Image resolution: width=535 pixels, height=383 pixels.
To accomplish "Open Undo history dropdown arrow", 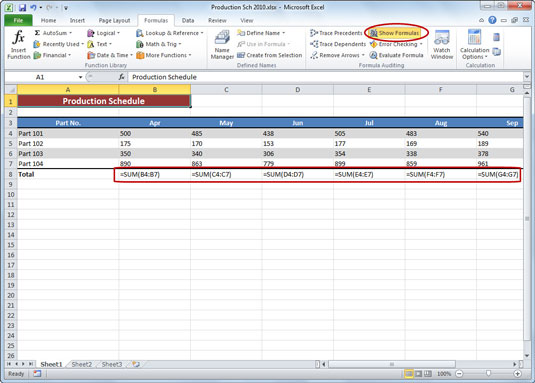I will point(41,7).
